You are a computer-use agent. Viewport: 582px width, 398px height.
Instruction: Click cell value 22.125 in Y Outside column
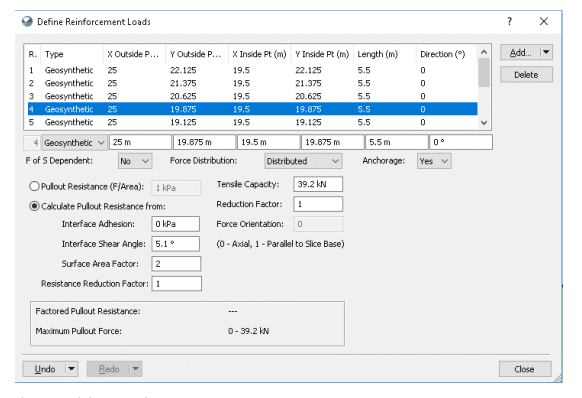[183, 70]
